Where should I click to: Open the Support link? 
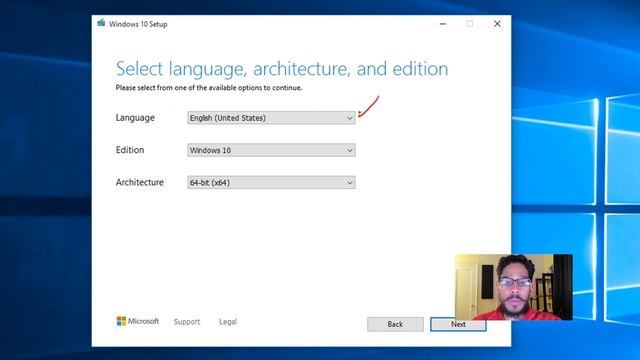click(187, 322)
